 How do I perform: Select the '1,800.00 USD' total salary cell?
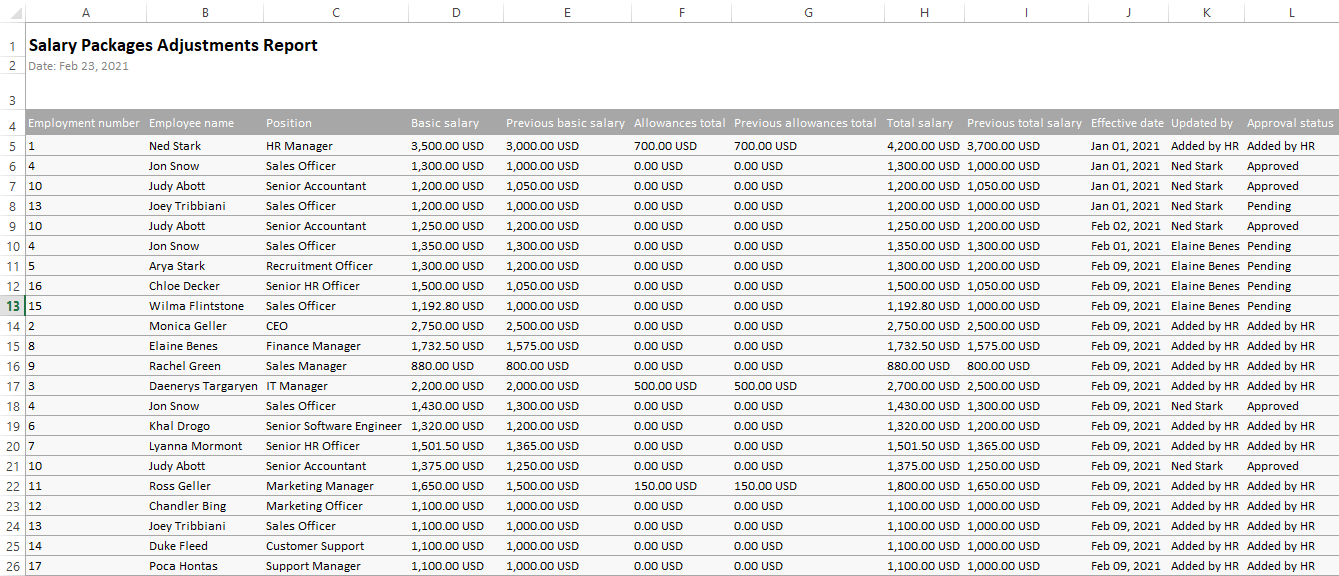923,486
